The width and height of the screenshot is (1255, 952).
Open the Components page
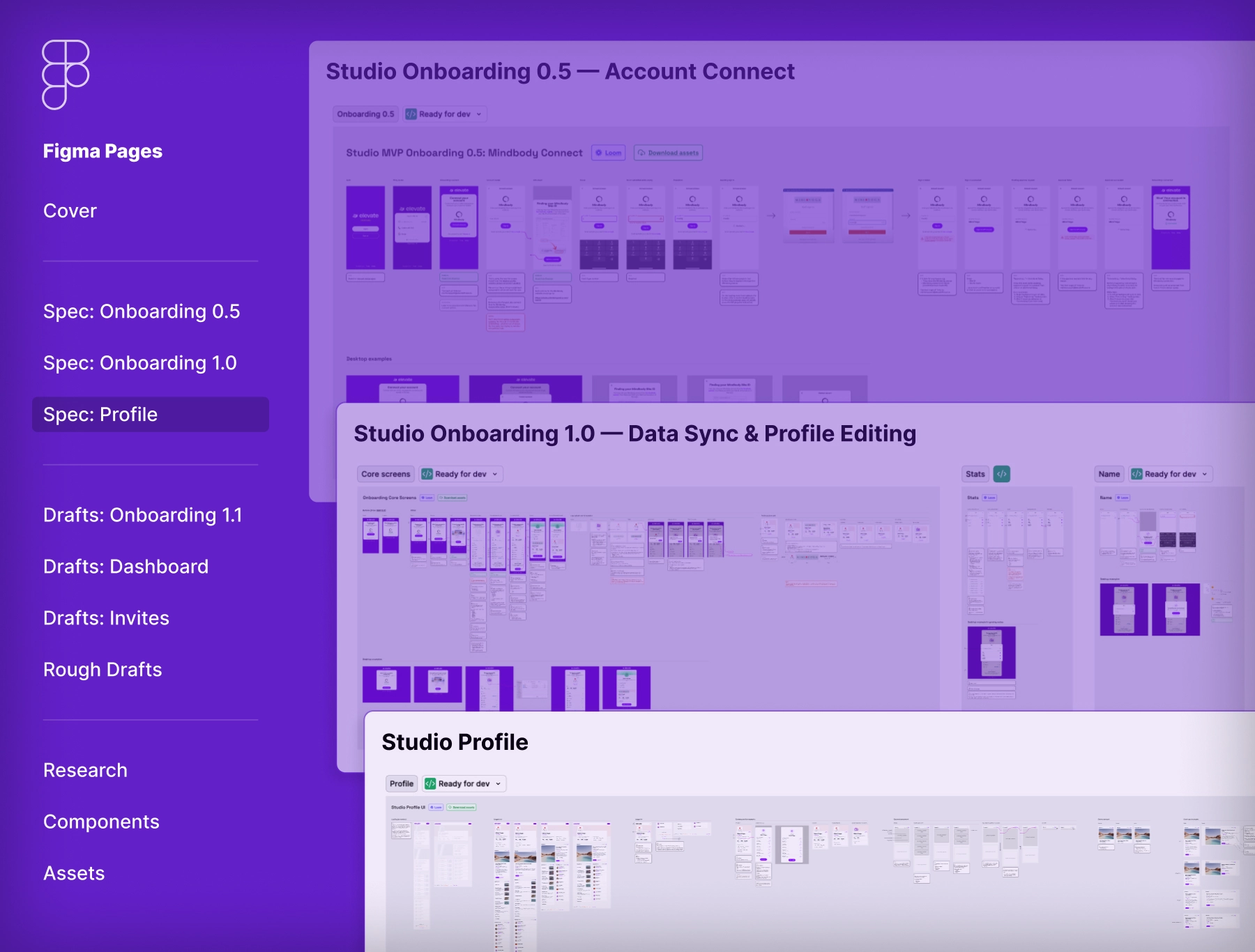101,821
